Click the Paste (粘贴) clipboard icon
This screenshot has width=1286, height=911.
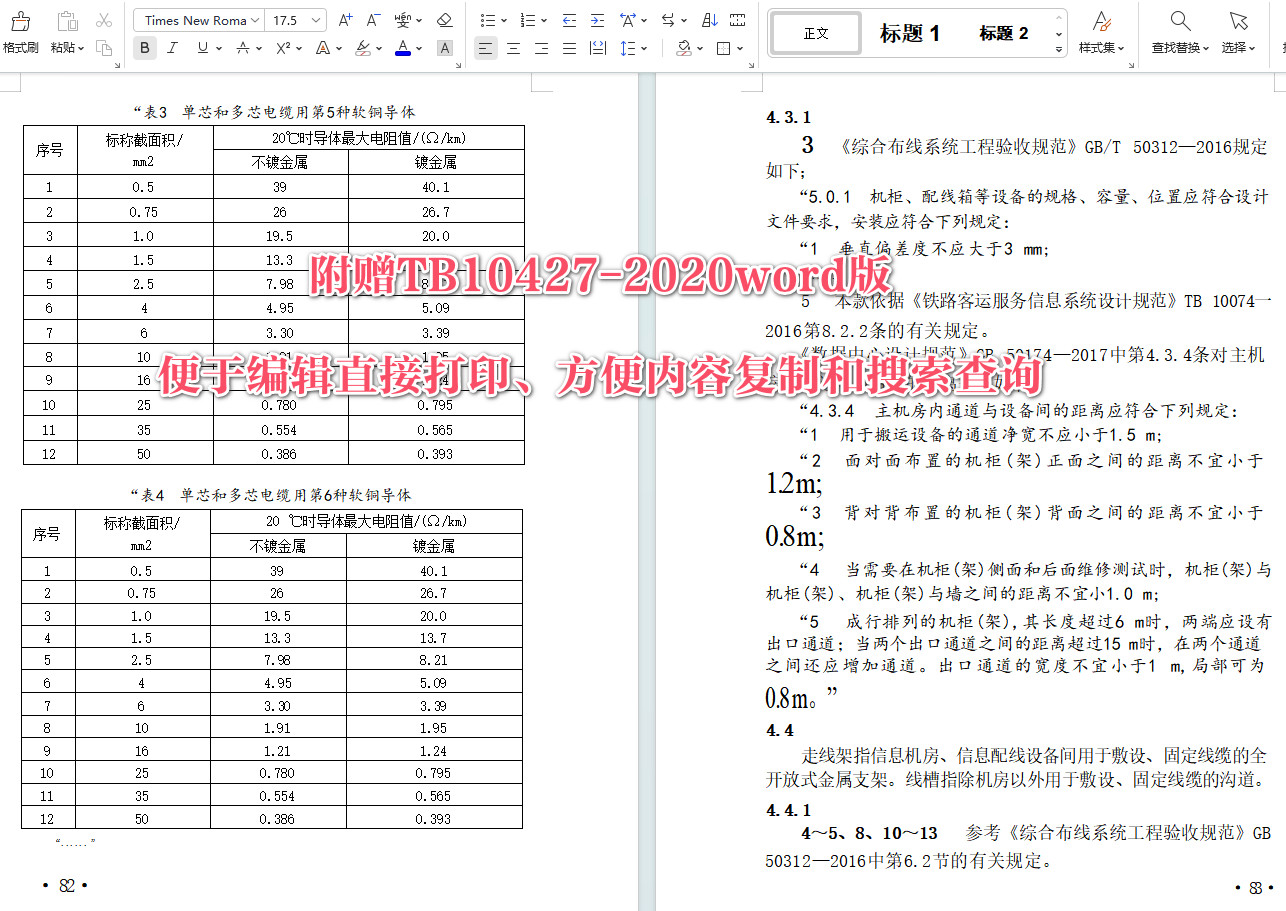click(x=66, y=21)
